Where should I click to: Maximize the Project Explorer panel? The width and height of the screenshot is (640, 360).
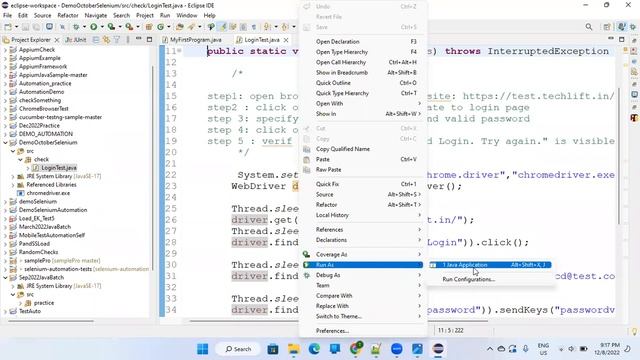point(149,40)
